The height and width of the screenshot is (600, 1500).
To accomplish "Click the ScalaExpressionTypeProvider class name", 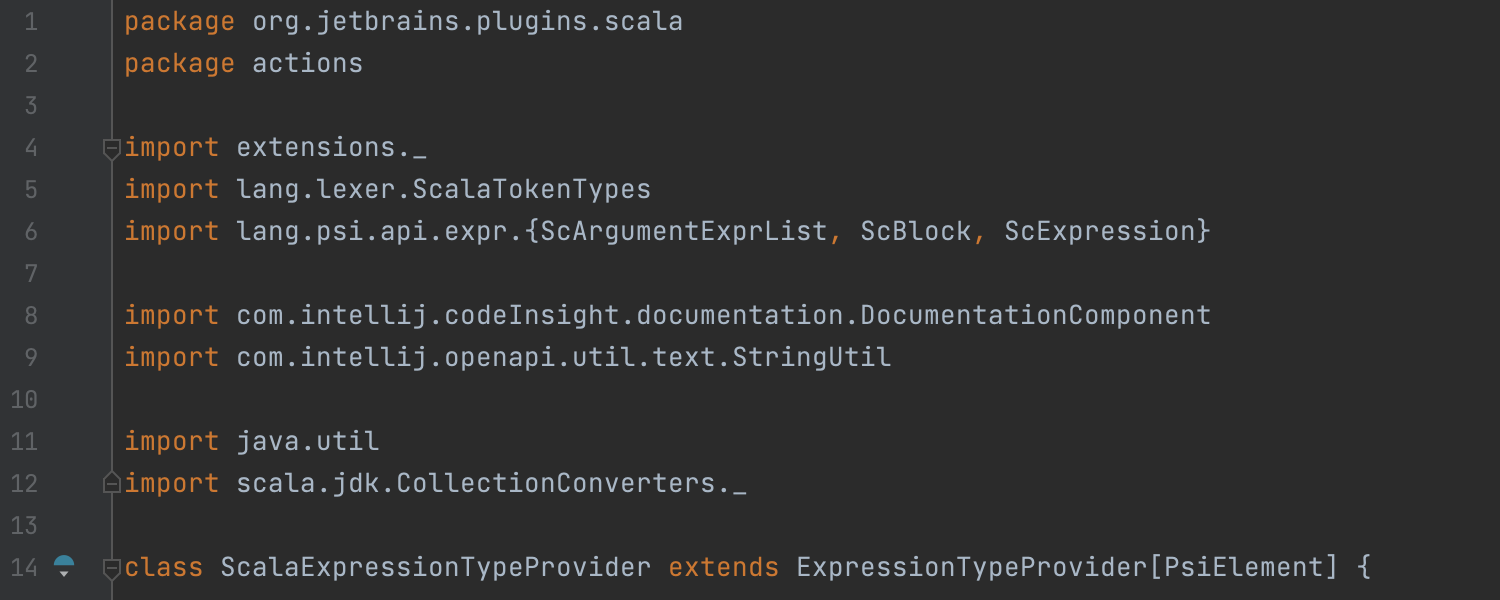I will 436,568.
